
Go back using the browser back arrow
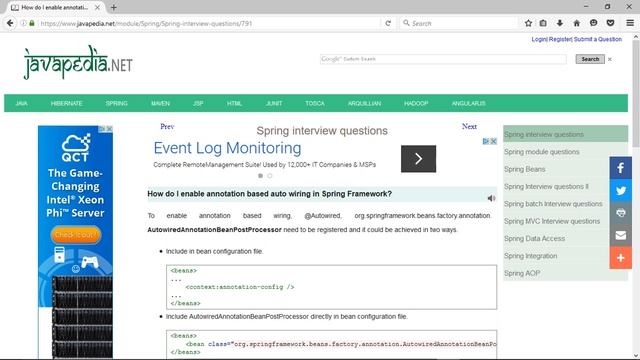coord(10,23)
